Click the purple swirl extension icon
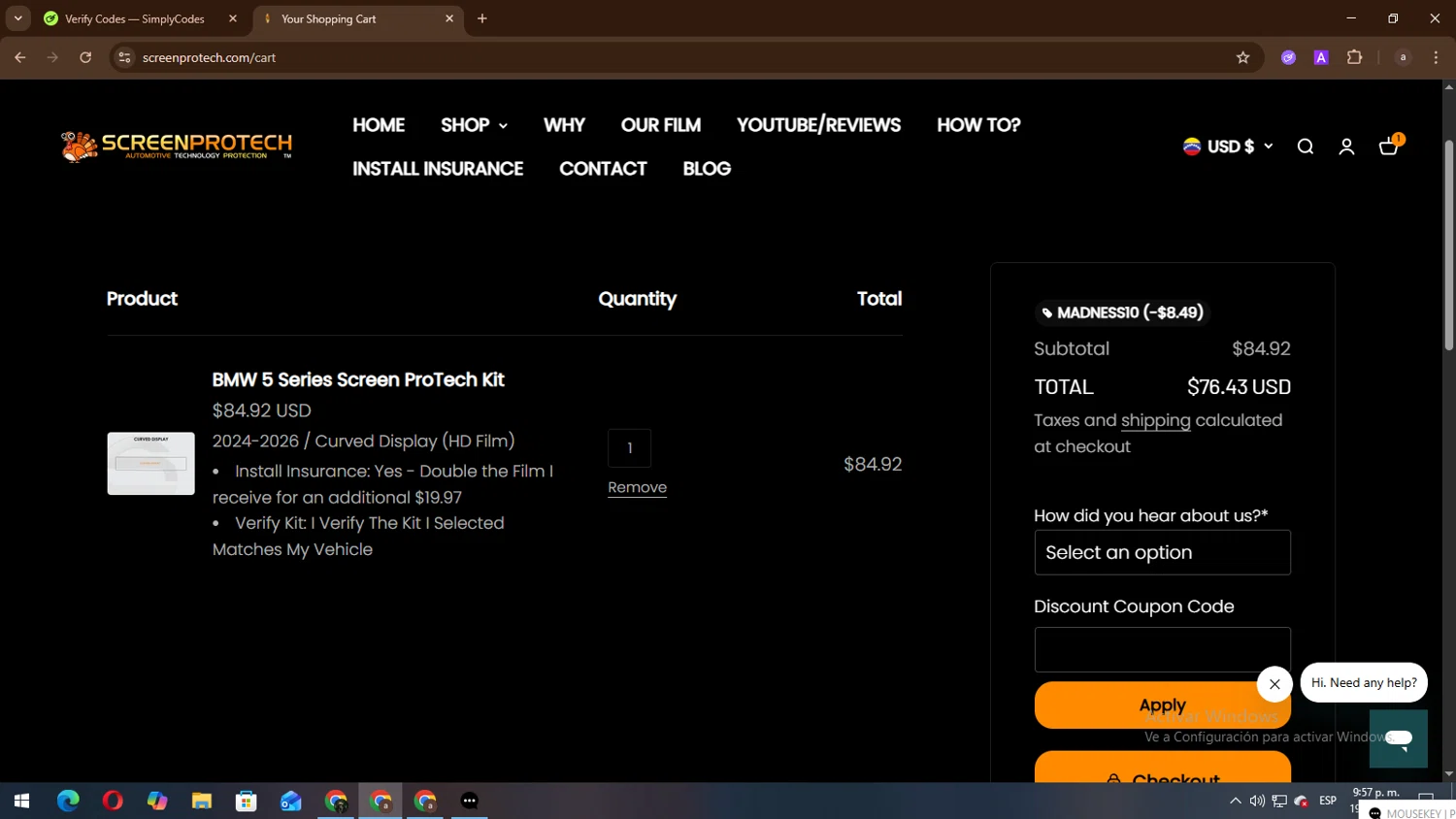Screen dimensions: 1456x819 1288,57
